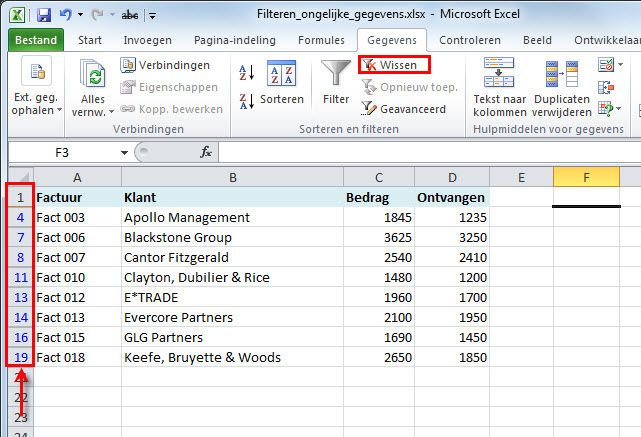The image size is (641, 437).
Task: Select column F header
Action: (x=586, y=177)
